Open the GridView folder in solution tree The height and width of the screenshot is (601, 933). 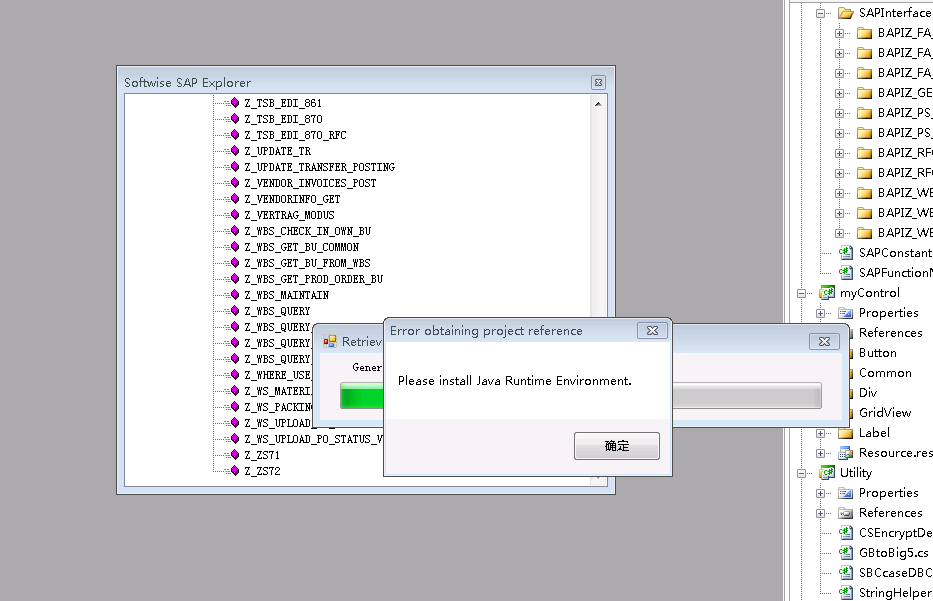coord(885,413)
